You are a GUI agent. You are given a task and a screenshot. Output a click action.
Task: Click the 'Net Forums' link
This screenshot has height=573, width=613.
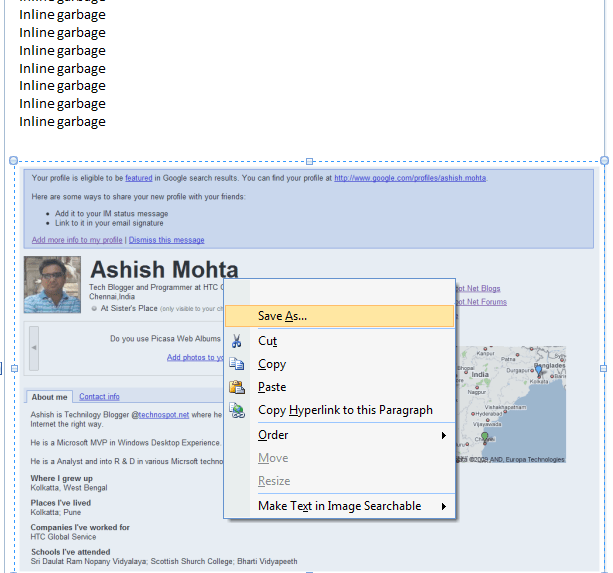[x=481, y=302]
